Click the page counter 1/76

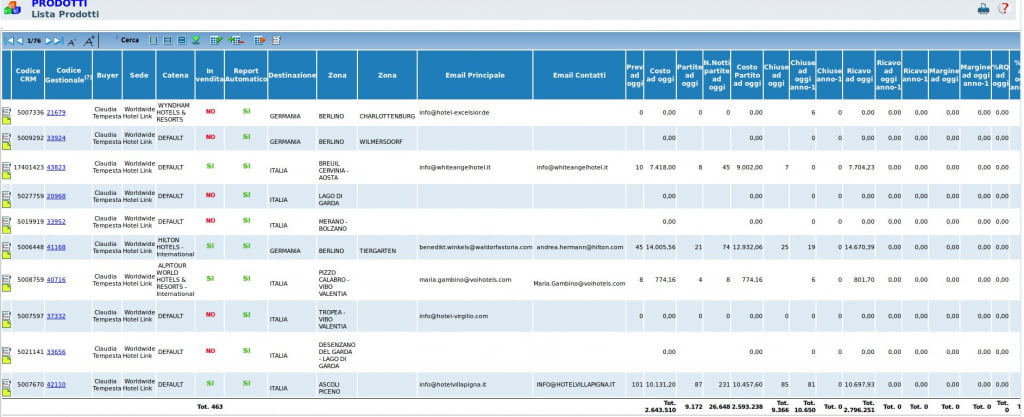pos(34,40)
